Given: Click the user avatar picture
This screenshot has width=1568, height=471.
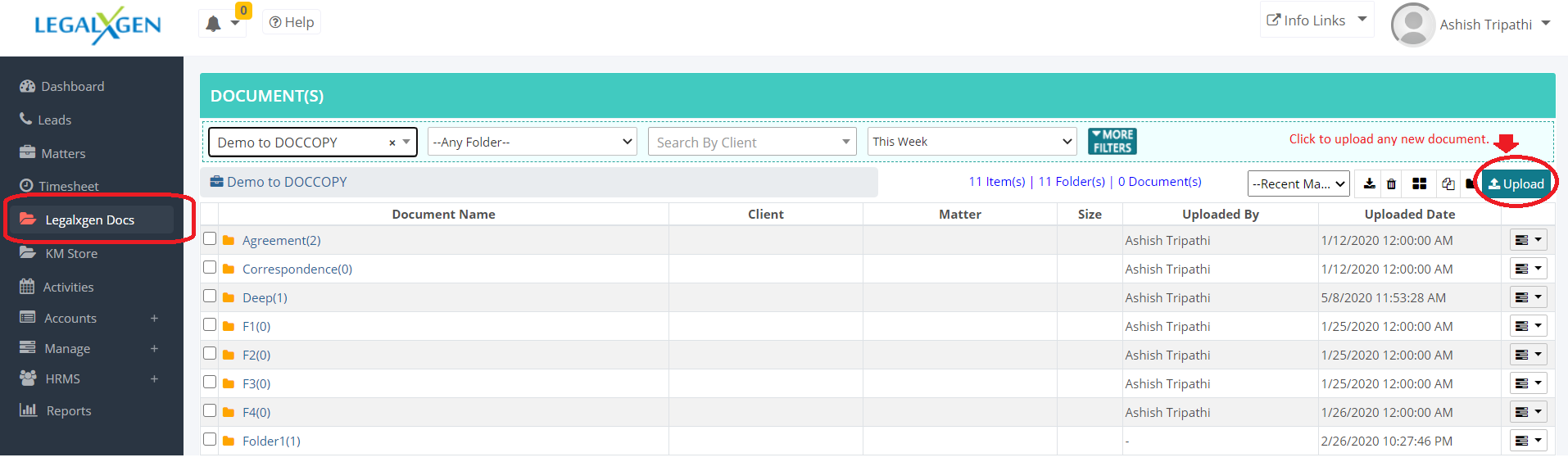Looking at the screenshot, I should coord(1412,25).
